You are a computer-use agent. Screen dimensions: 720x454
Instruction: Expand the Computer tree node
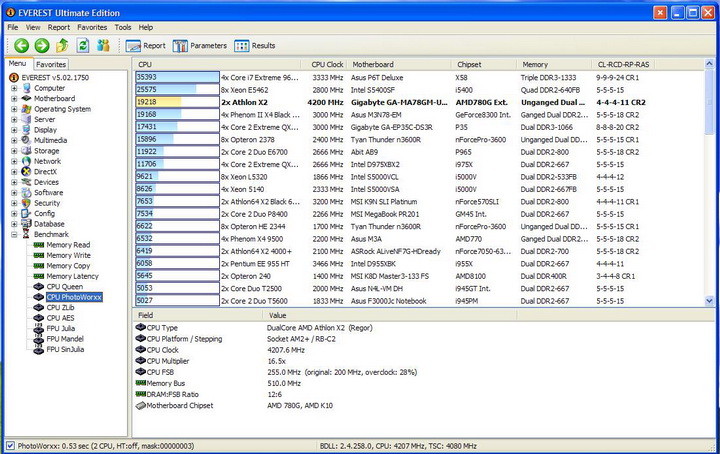14,88
